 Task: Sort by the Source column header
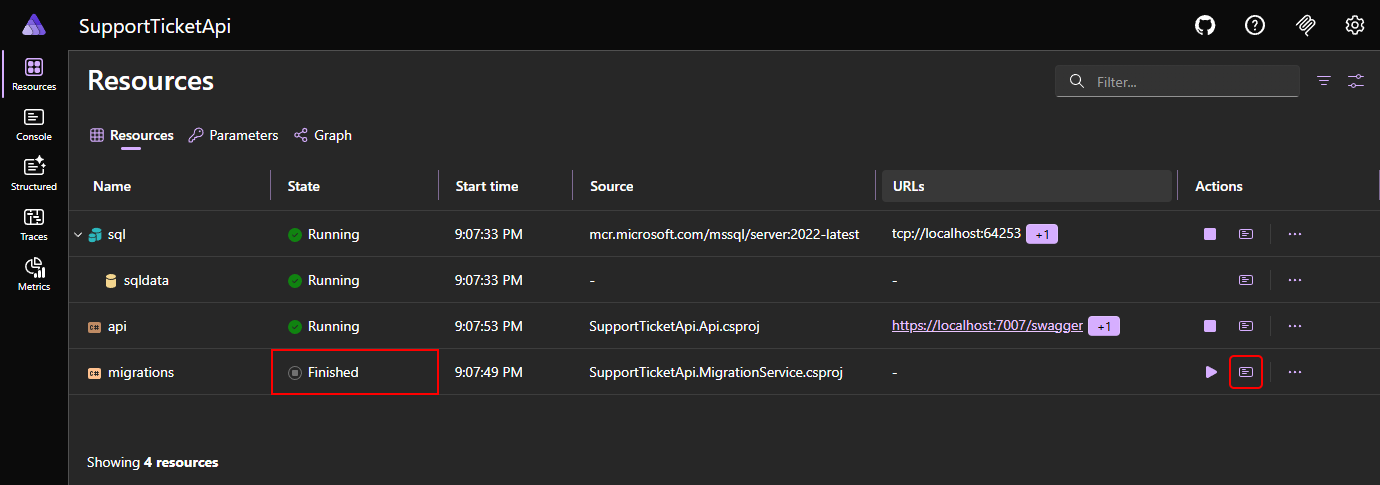tap(611, 186)
